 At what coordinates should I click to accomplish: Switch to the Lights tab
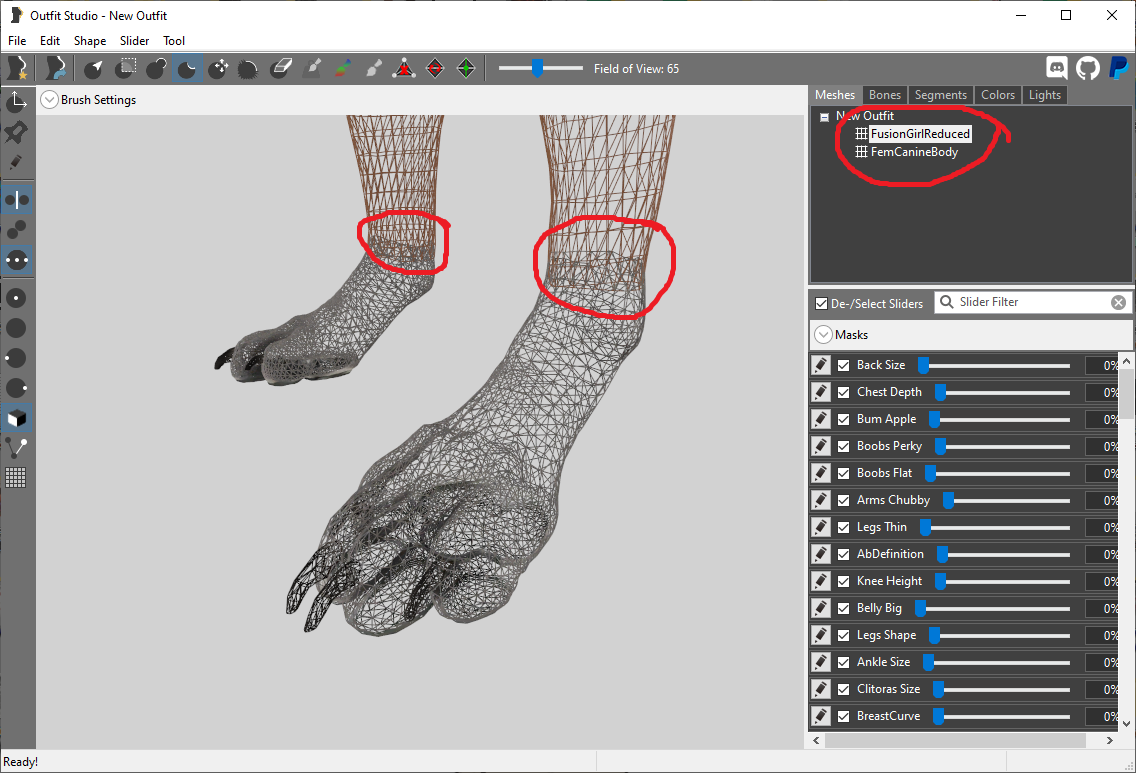tap(1045, 95)
